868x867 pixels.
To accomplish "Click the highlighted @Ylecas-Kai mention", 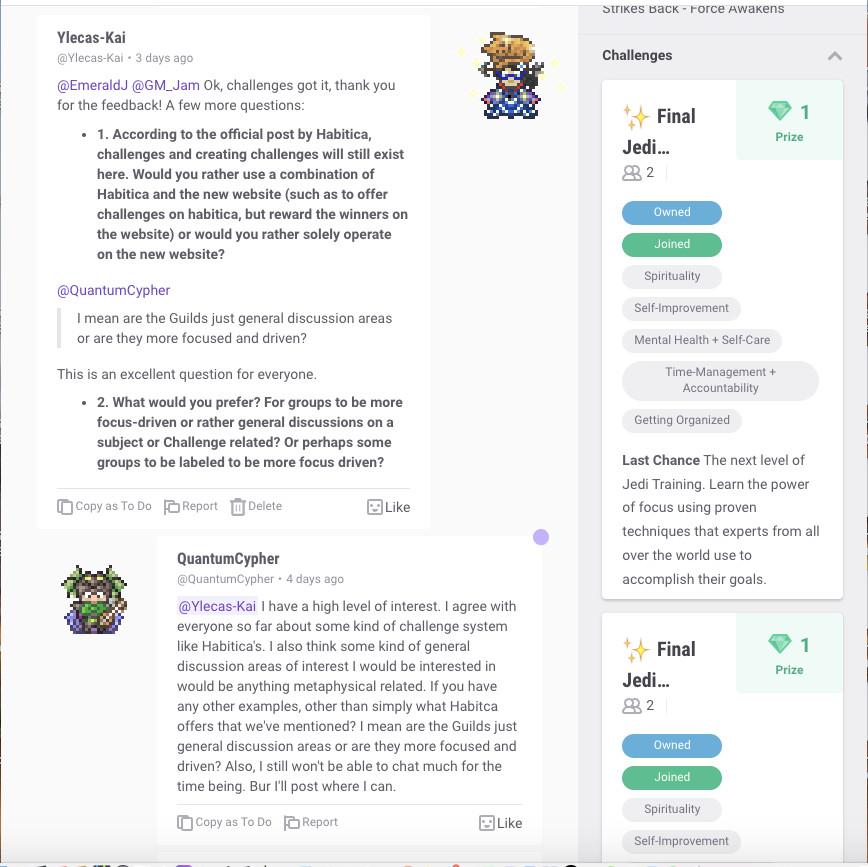I will pyautogui.click(x=217, y=606).
